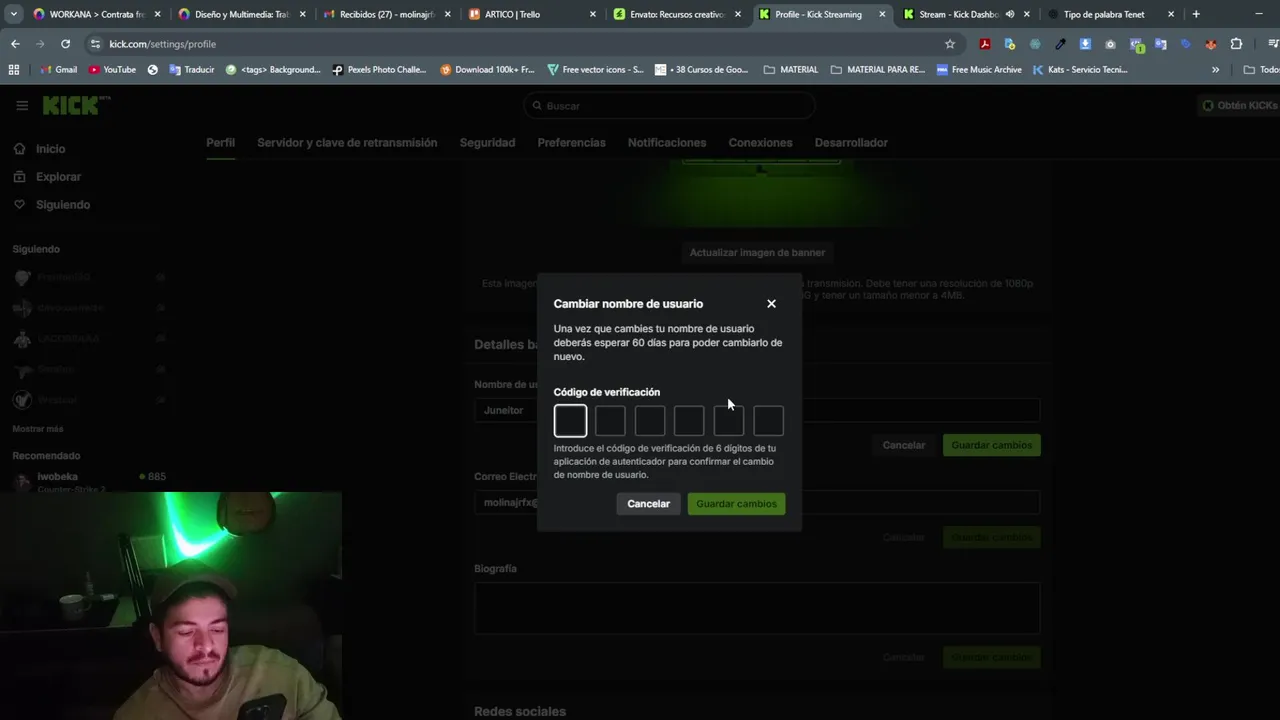Click the first verification code digit box
Viewport: 1280px width, 720px height.
point(570,421)
